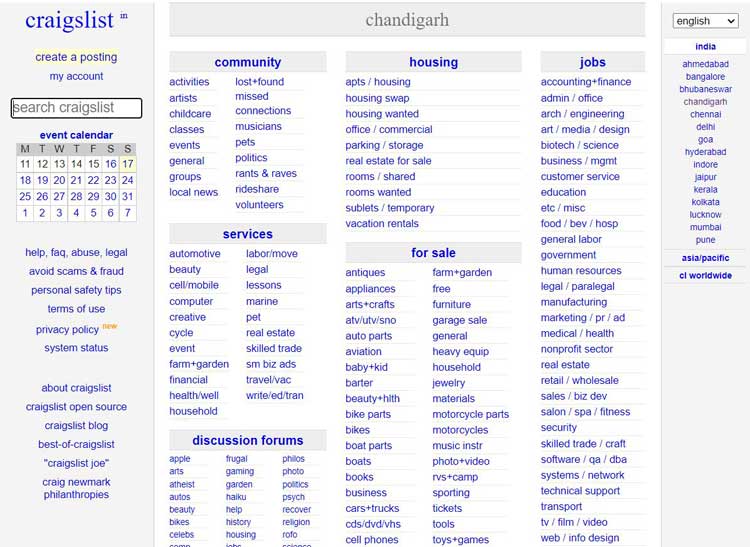Open garage sale listings
The image size is (750, 547).
tap(459, 320)
